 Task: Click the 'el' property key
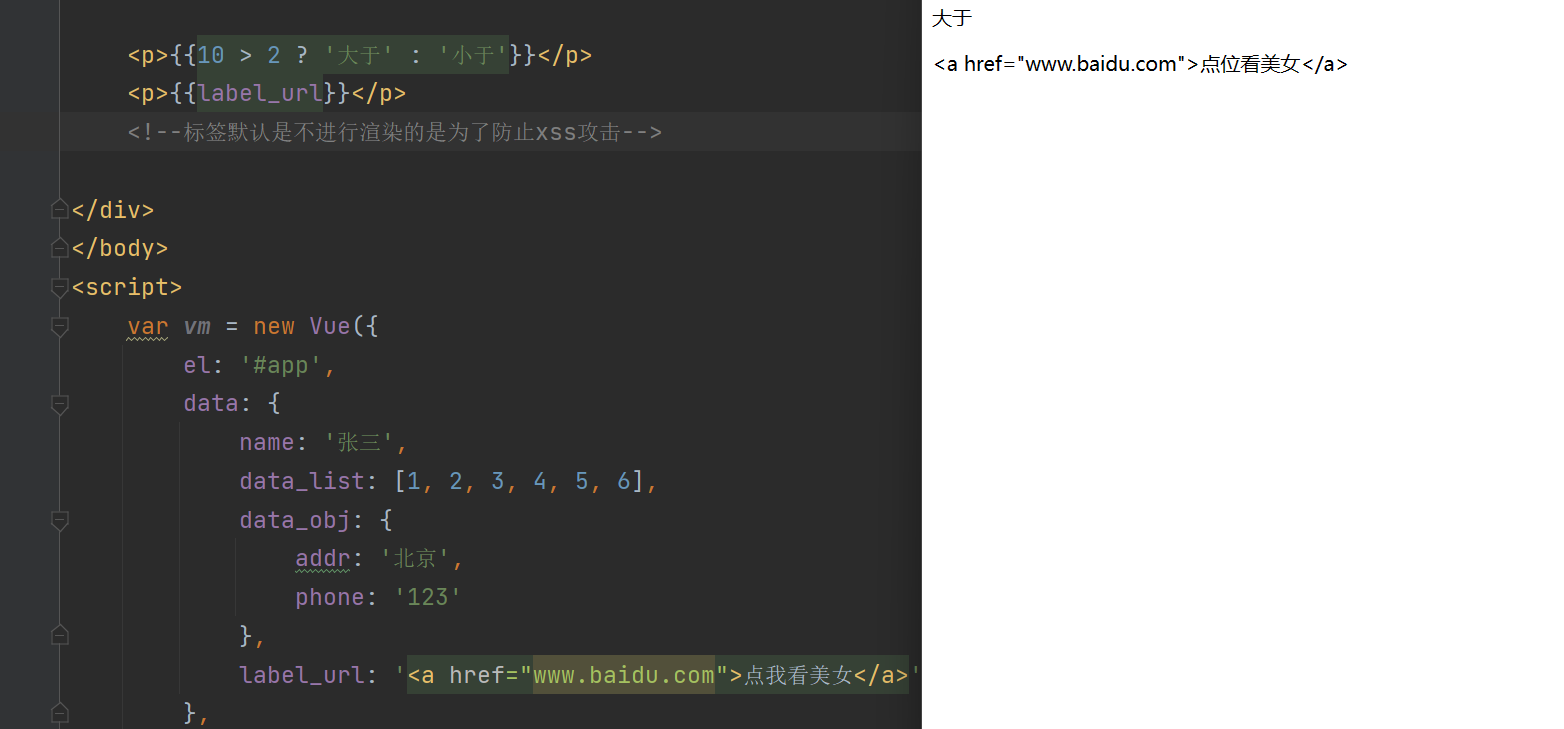pos(197,366)
